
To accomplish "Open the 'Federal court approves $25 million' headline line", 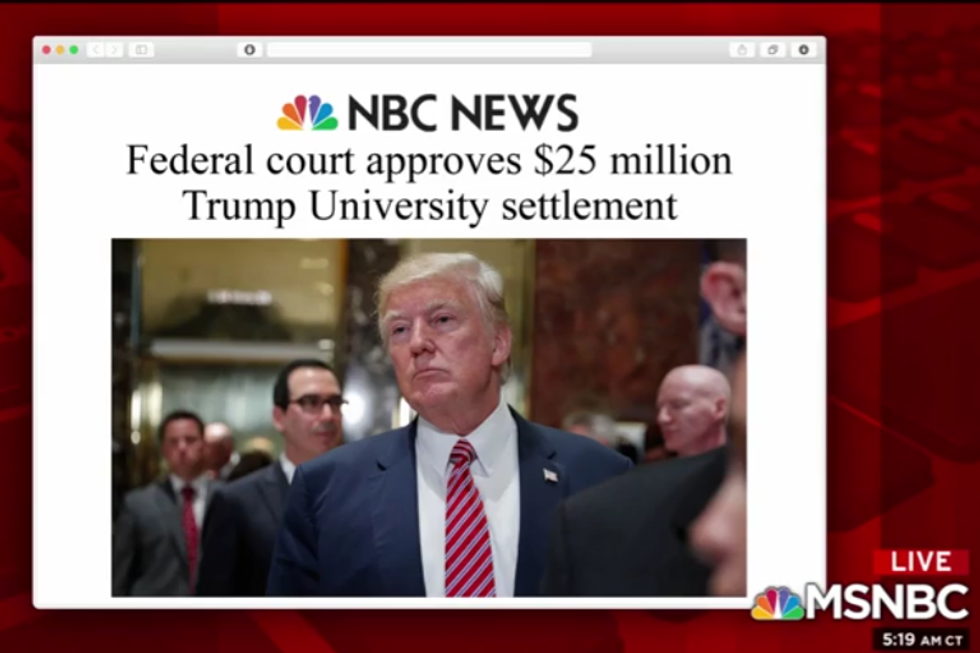I will [x=429, y=160].
